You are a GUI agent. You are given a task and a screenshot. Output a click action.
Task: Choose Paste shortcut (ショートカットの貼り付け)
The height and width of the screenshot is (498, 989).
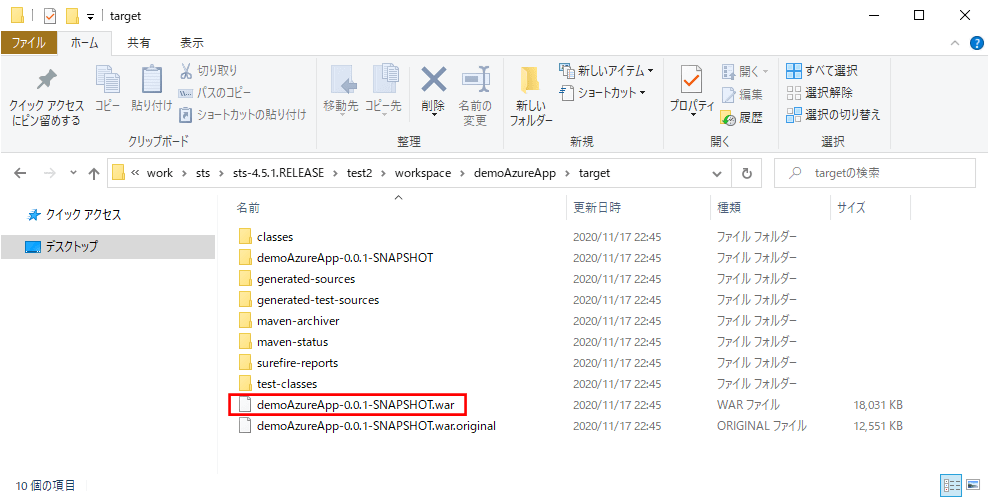(243, 115)
